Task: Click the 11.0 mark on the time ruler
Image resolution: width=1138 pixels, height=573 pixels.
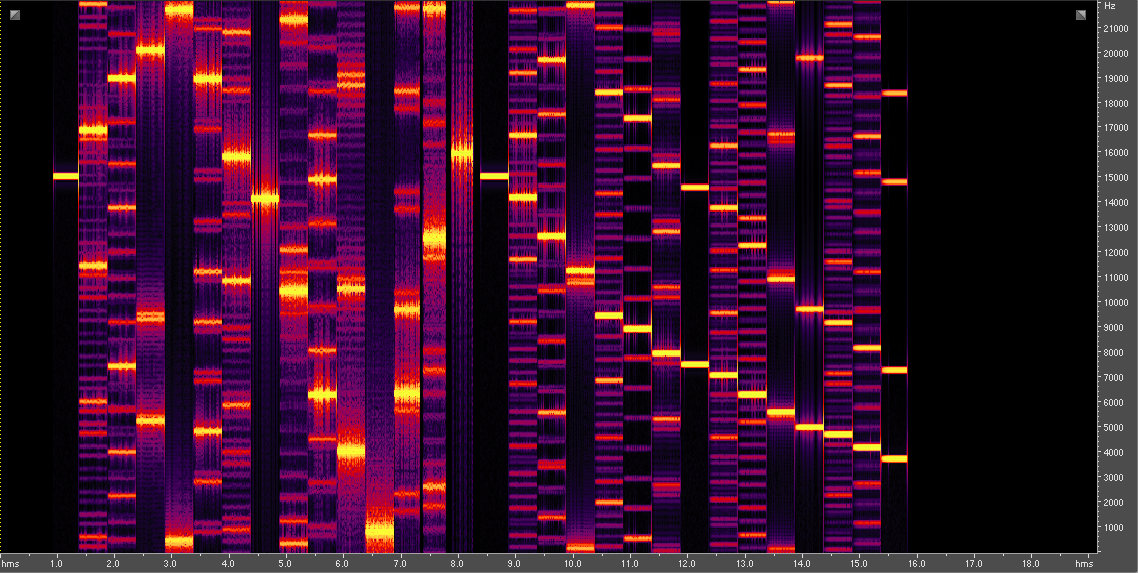Action: (629, 563)
